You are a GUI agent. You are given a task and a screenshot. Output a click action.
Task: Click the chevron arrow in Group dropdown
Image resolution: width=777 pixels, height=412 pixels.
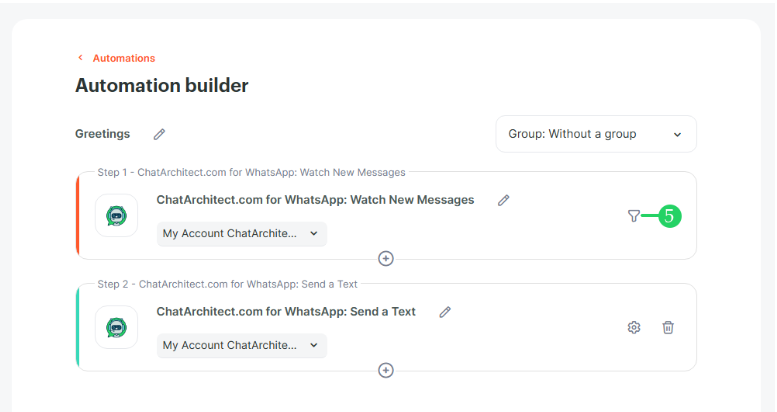677,134
